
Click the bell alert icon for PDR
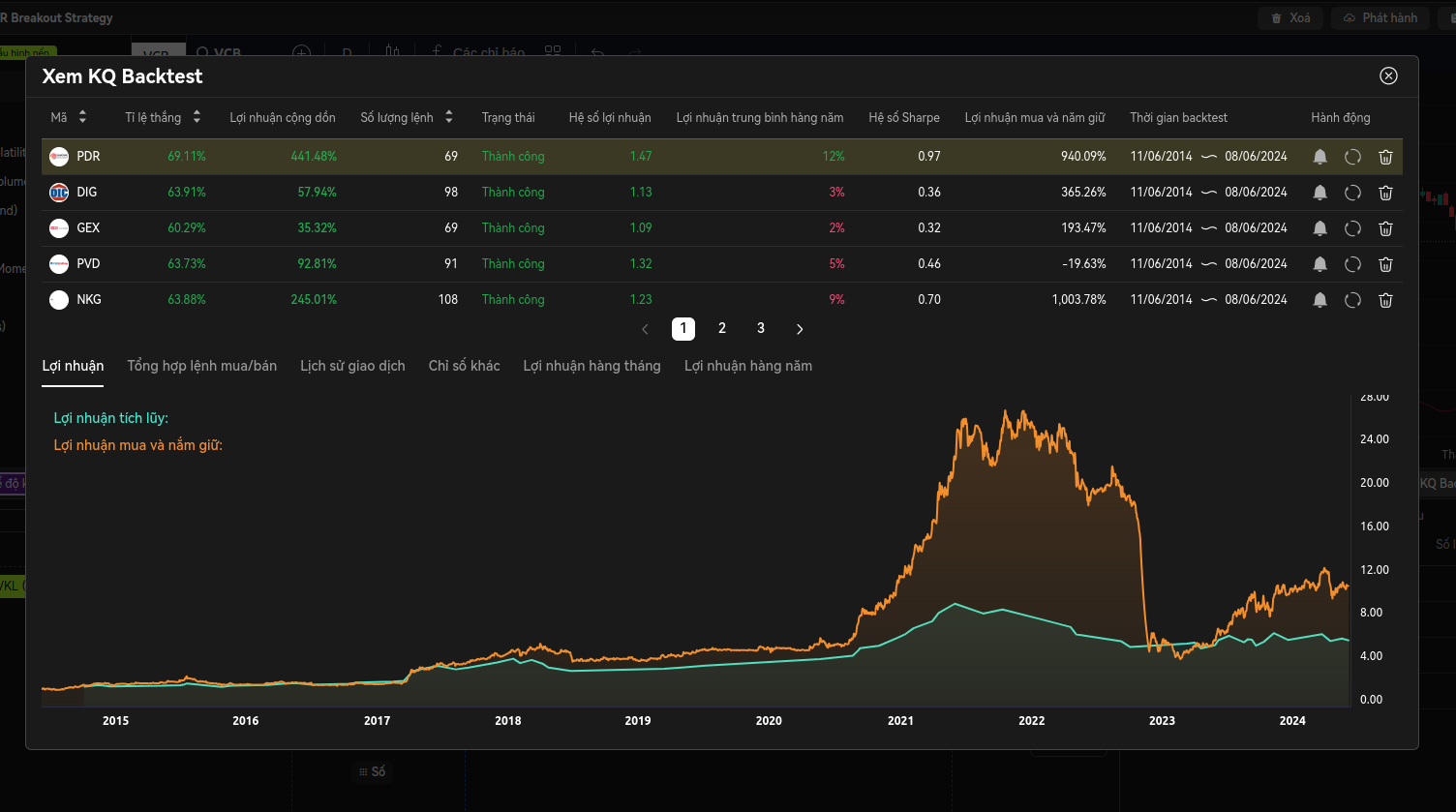click(x=1319, y=157)
